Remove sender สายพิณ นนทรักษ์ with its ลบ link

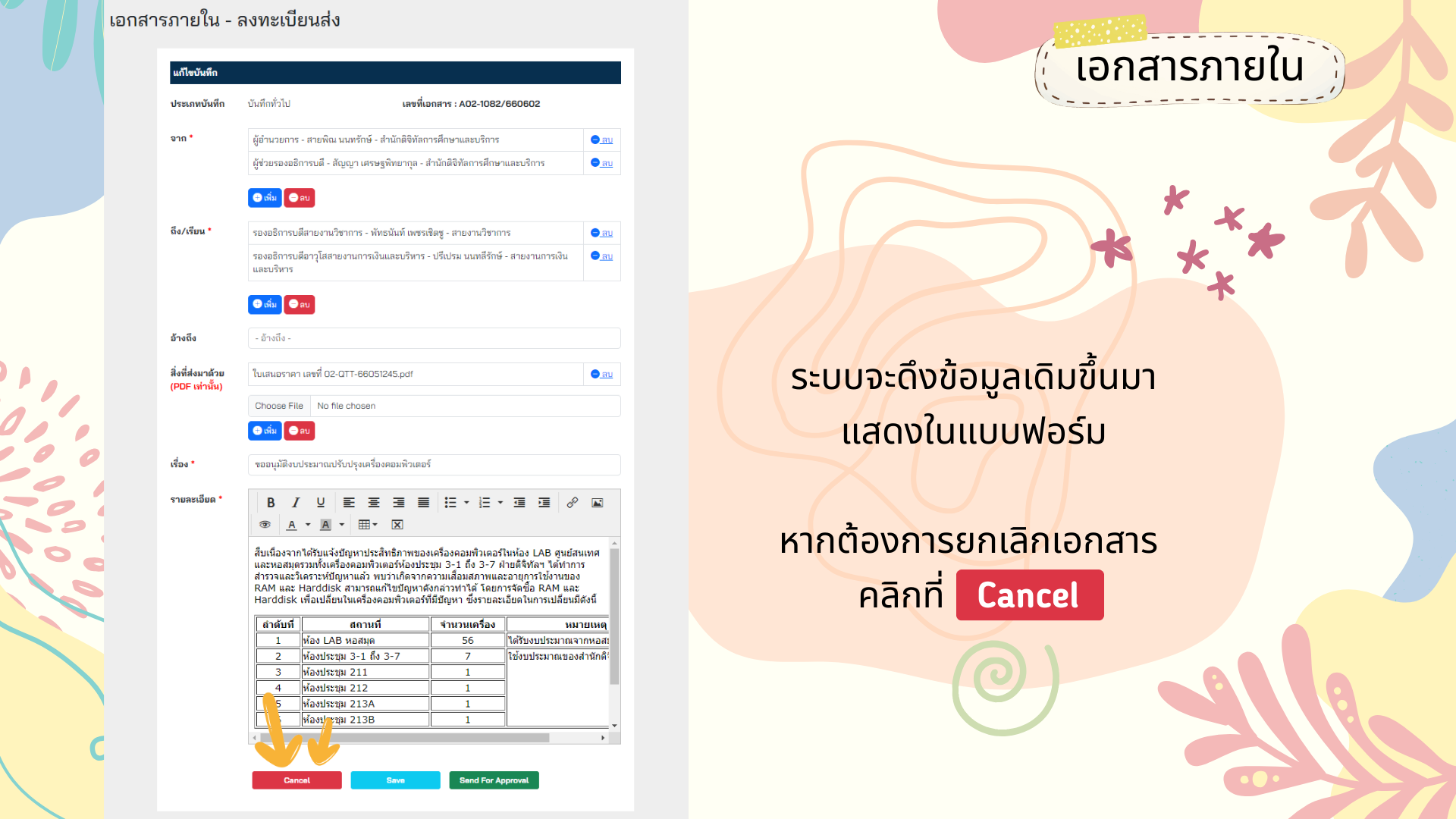point(602,140)
